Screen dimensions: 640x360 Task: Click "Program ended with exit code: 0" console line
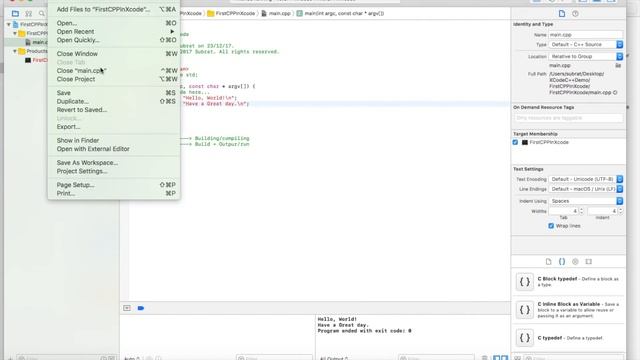click(x=364, y=331)
